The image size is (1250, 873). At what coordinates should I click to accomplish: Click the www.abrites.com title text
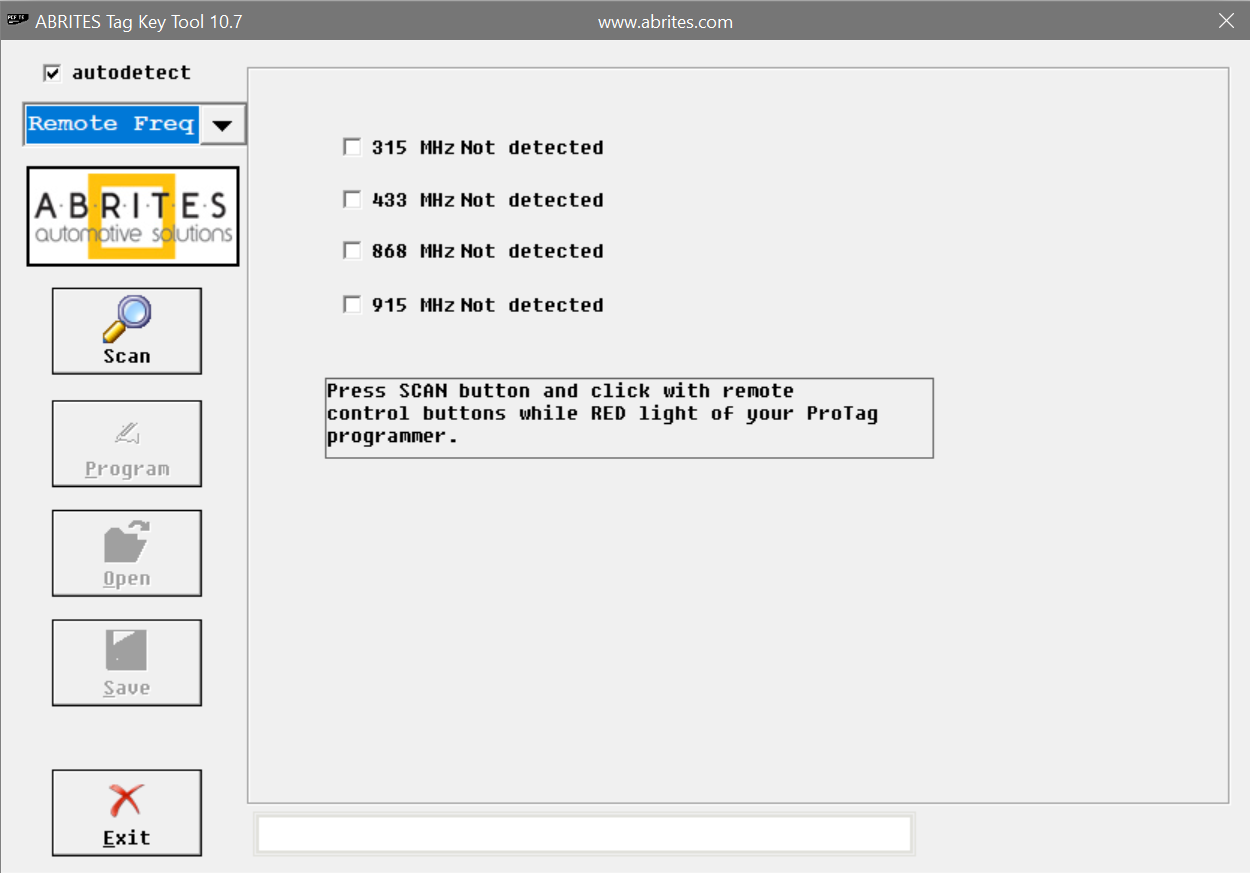pos(665,21)
